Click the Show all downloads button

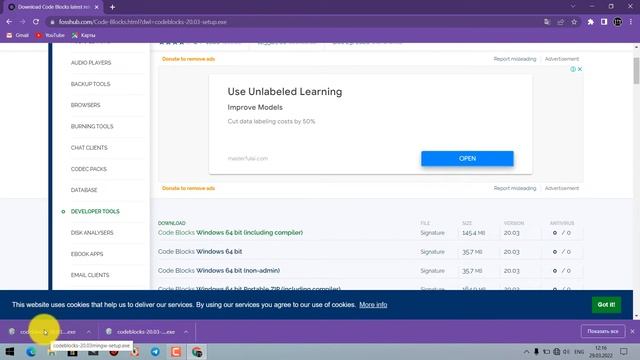click(x=602, y=331)
